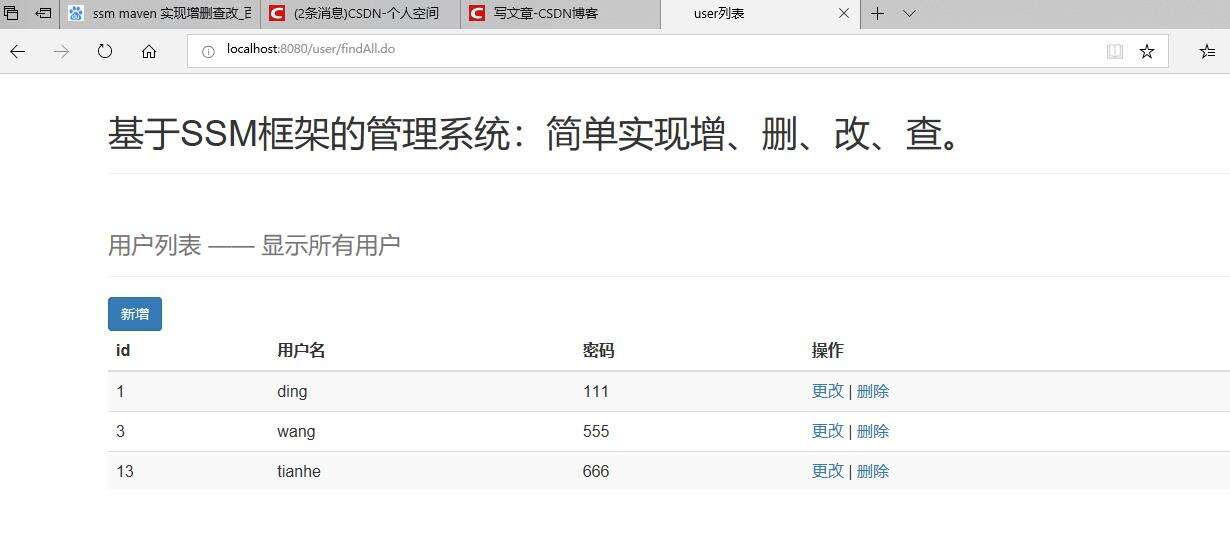Click the password cell 111
This screenshot has height=555, width=1230.
click(596, 391)
